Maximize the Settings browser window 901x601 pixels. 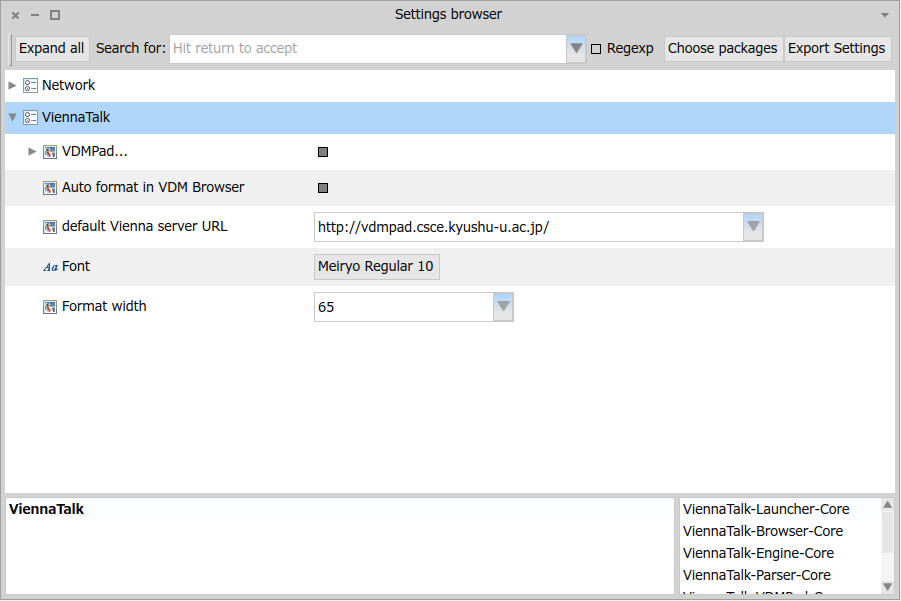[x=55, y=15]
